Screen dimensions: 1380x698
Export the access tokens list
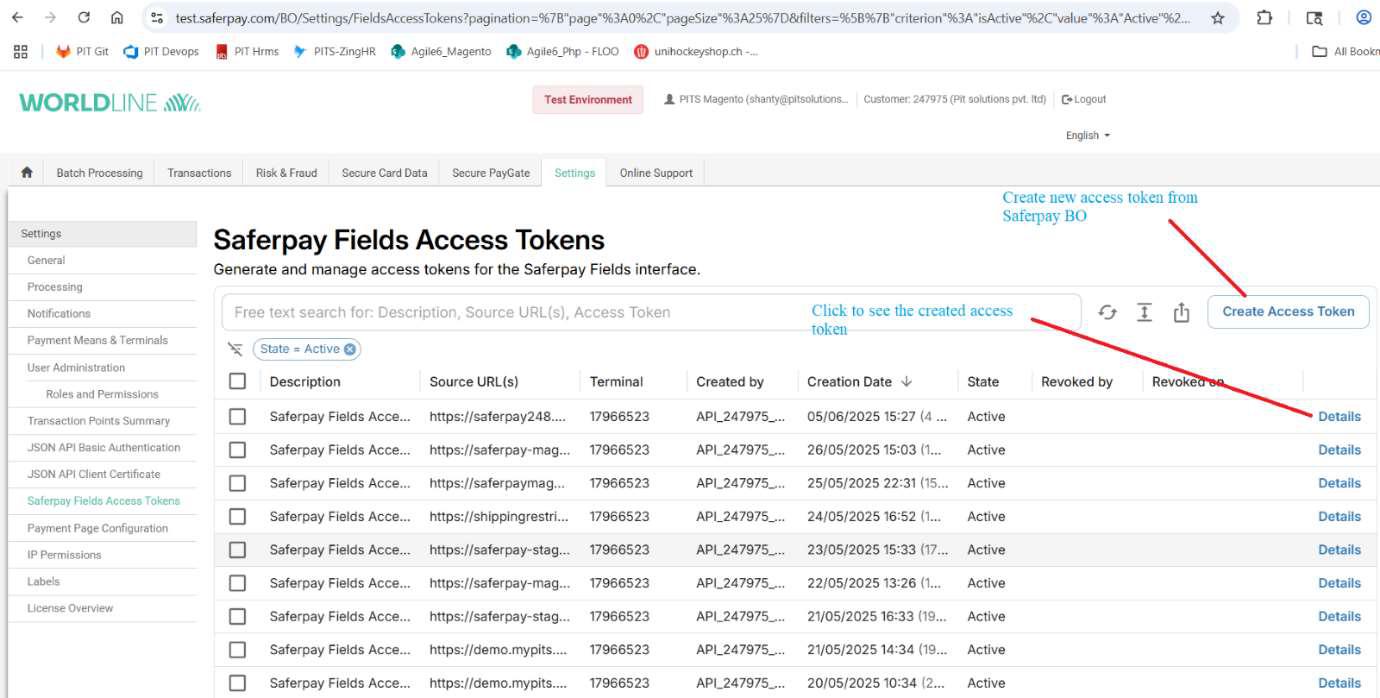1181,312
